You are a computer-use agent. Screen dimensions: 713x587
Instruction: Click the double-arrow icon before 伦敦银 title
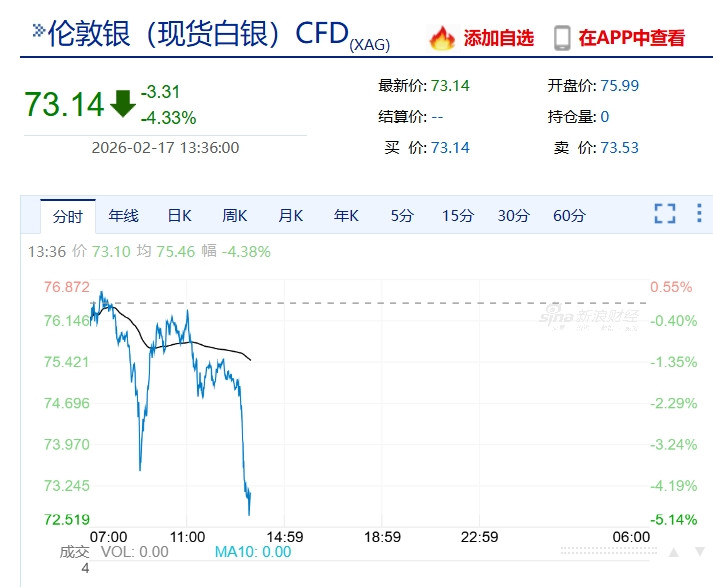tap(38, 31)
